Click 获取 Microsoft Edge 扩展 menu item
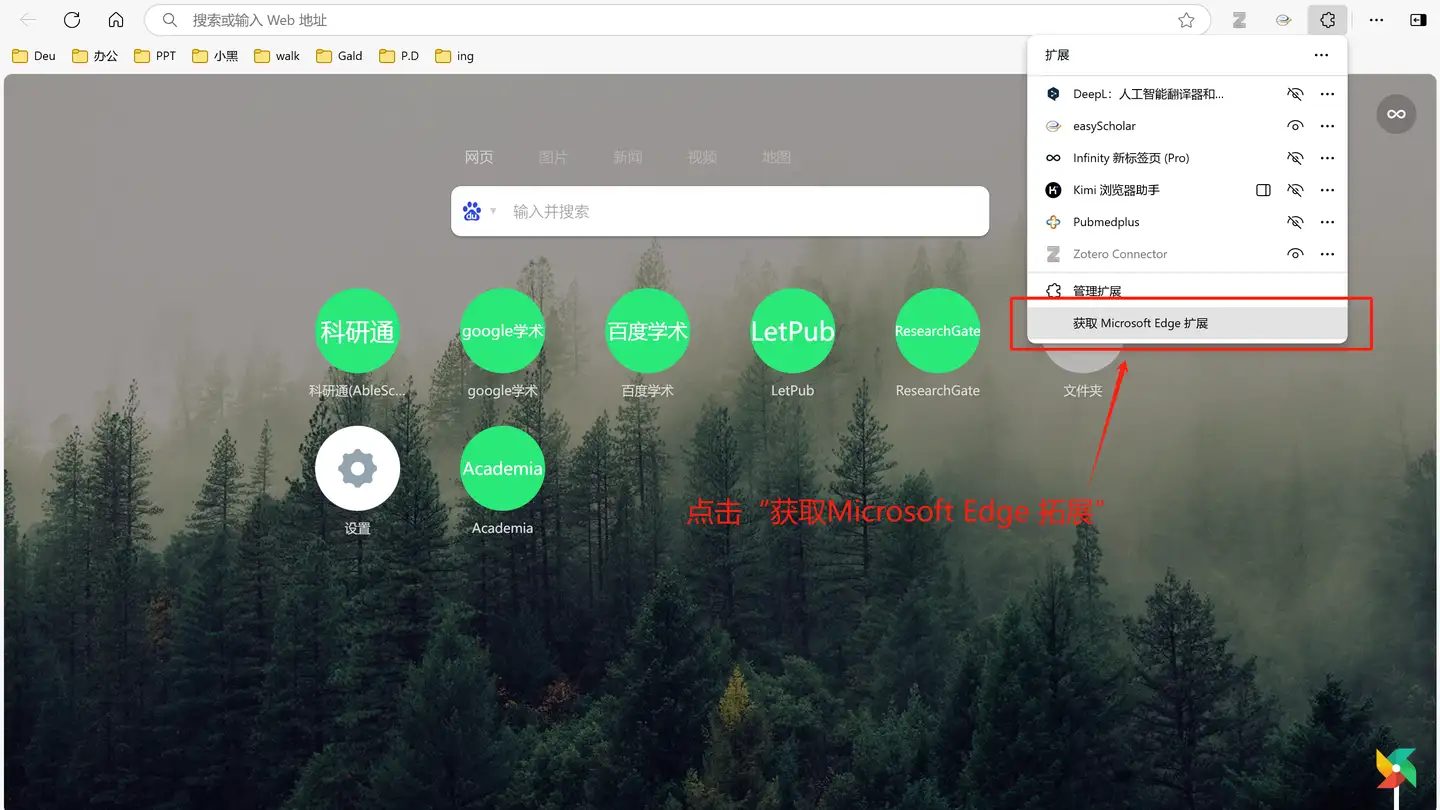This screenshot has height=810, width=1440. click(1188, 323)
